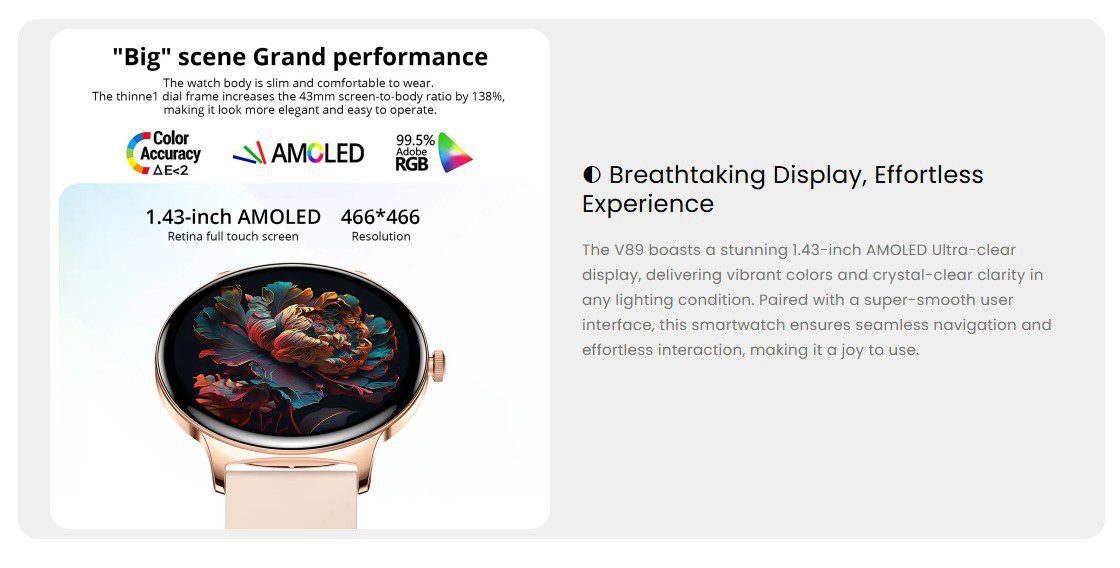
Task: Click the AMOLED logo with colored rays
Action: pos(299,153)
